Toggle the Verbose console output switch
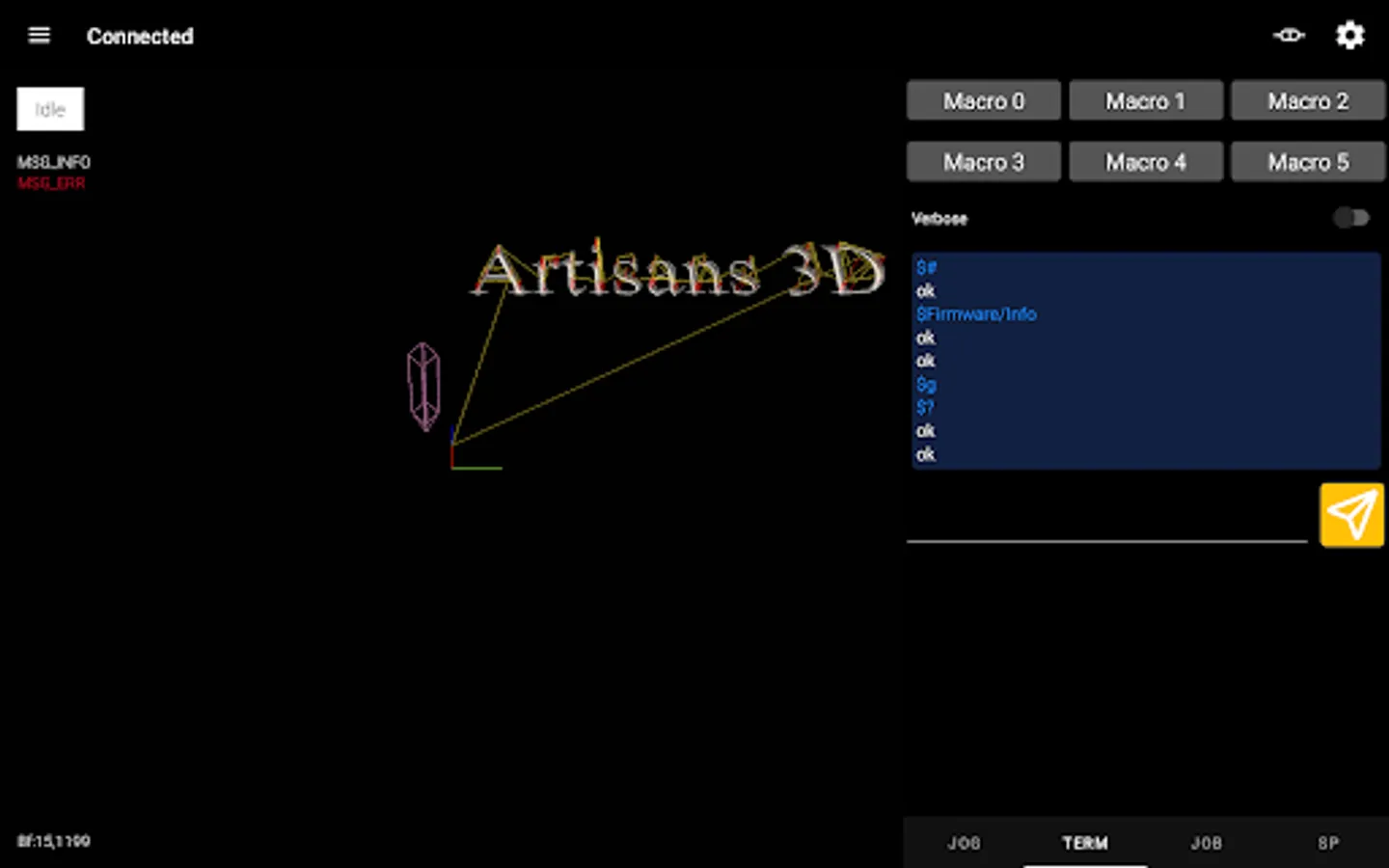The height and width of the screenshot is (868, 1389). [1350, 218]
